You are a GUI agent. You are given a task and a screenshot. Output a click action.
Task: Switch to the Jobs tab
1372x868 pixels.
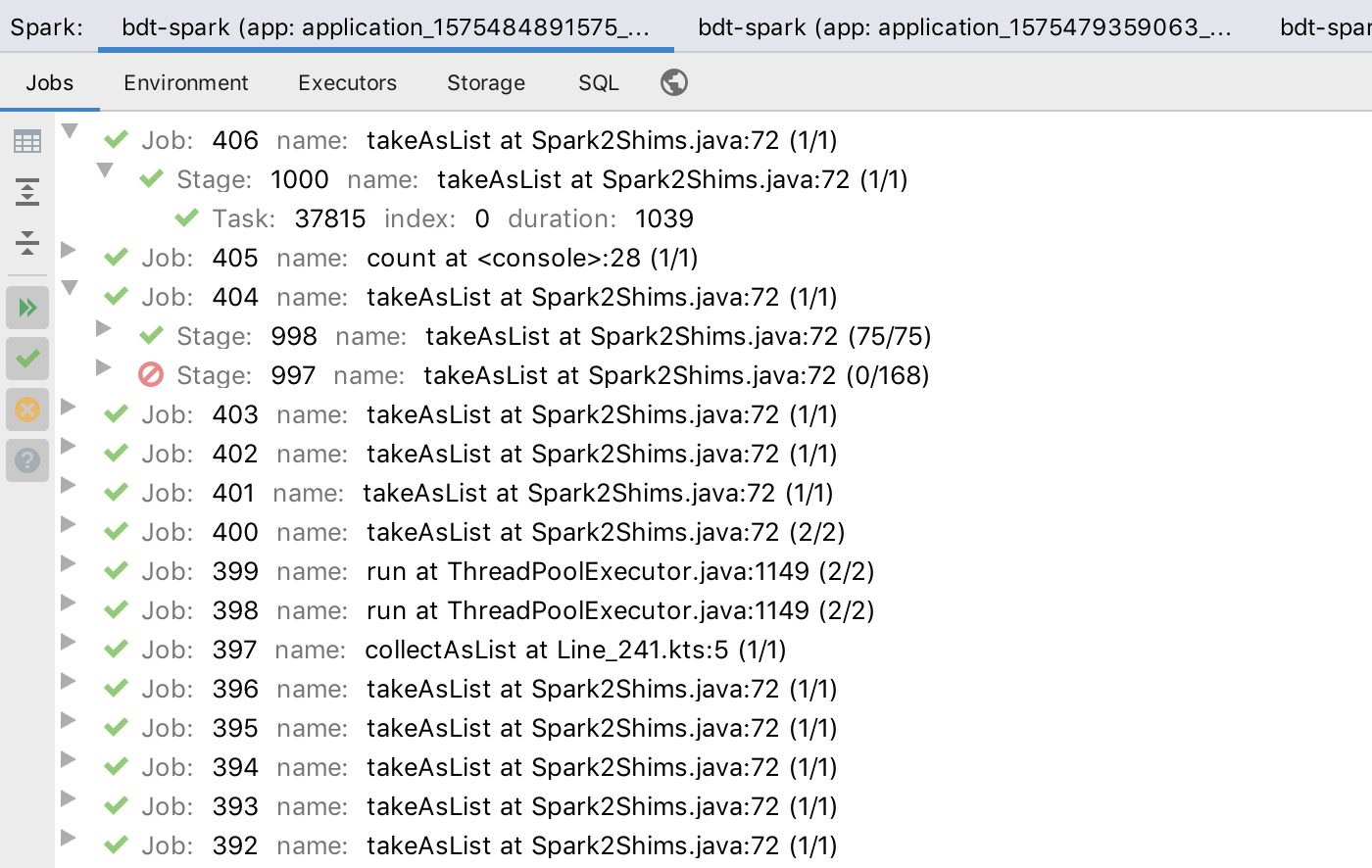[50, 82]
